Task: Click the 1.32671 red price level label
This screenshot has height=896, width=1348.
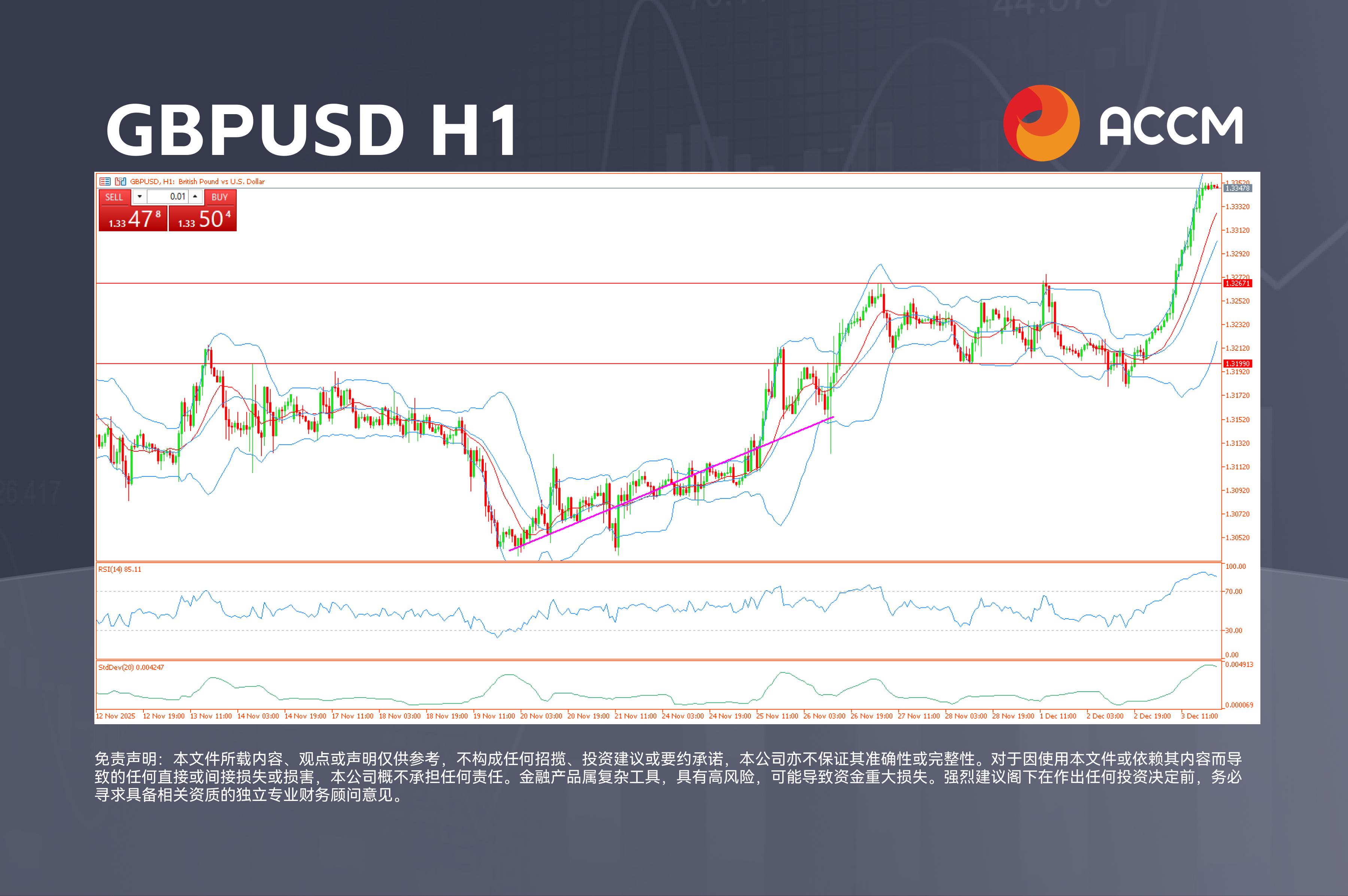Action: [x=1238, y=283]
